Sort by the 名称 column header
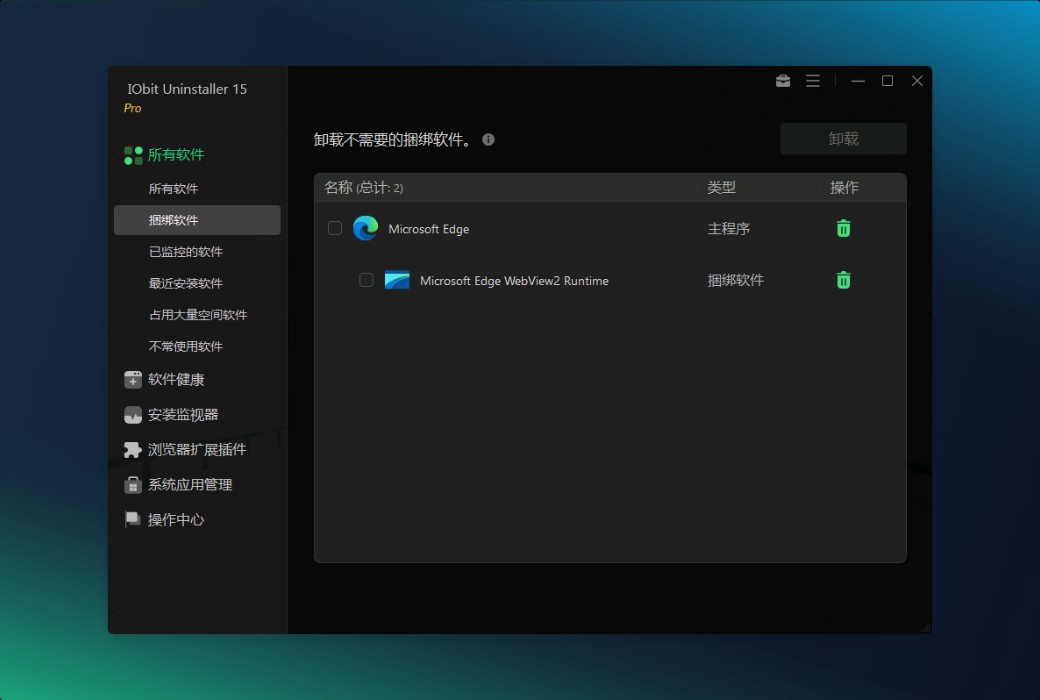Screen dimensions: 1040x700 (363, 188)
